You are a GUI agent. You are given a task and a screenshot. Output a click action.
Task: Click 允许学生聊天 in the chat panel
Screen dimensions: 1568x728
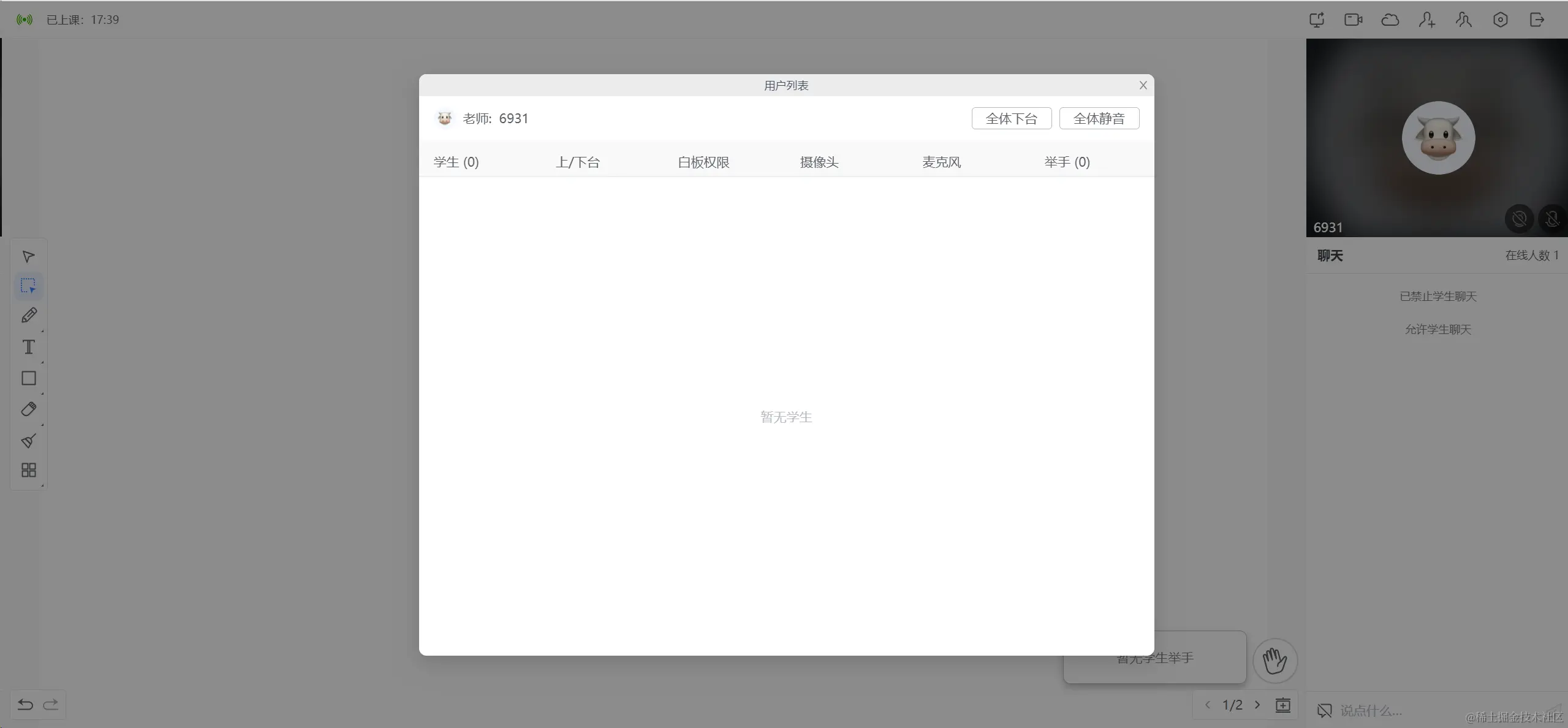point(1436,329)
